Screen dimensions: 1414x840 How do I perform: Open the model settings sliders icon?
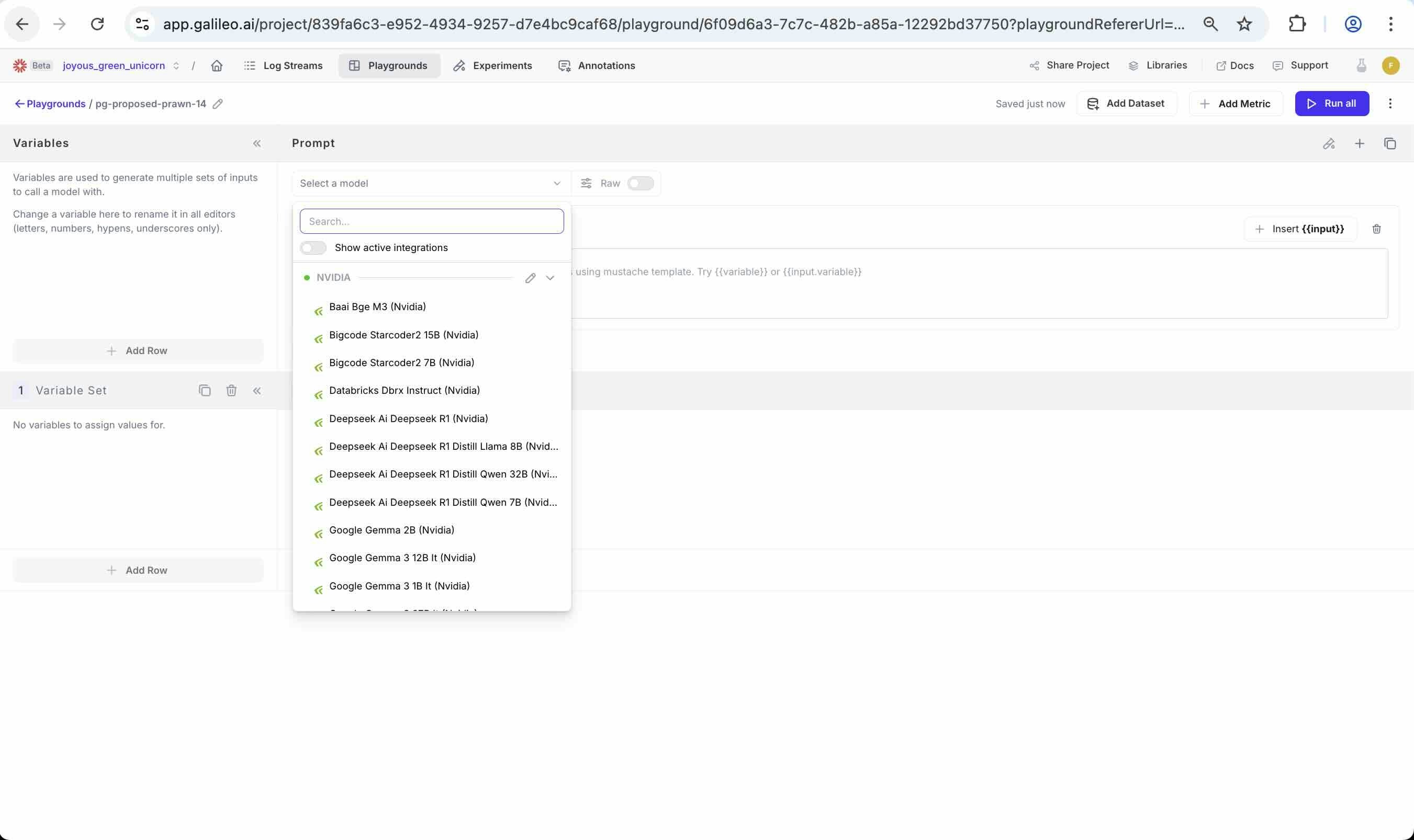pyautogui.click(x=586, y=184)
